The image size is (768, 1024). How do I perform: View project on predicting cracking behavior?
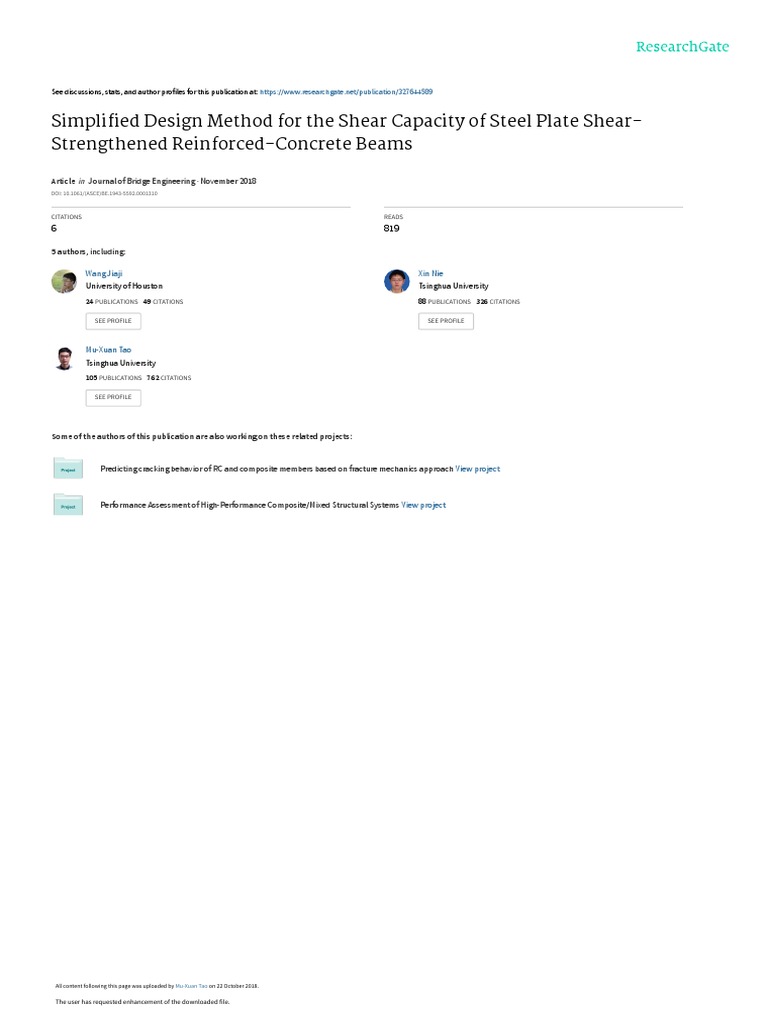point(477,469)
